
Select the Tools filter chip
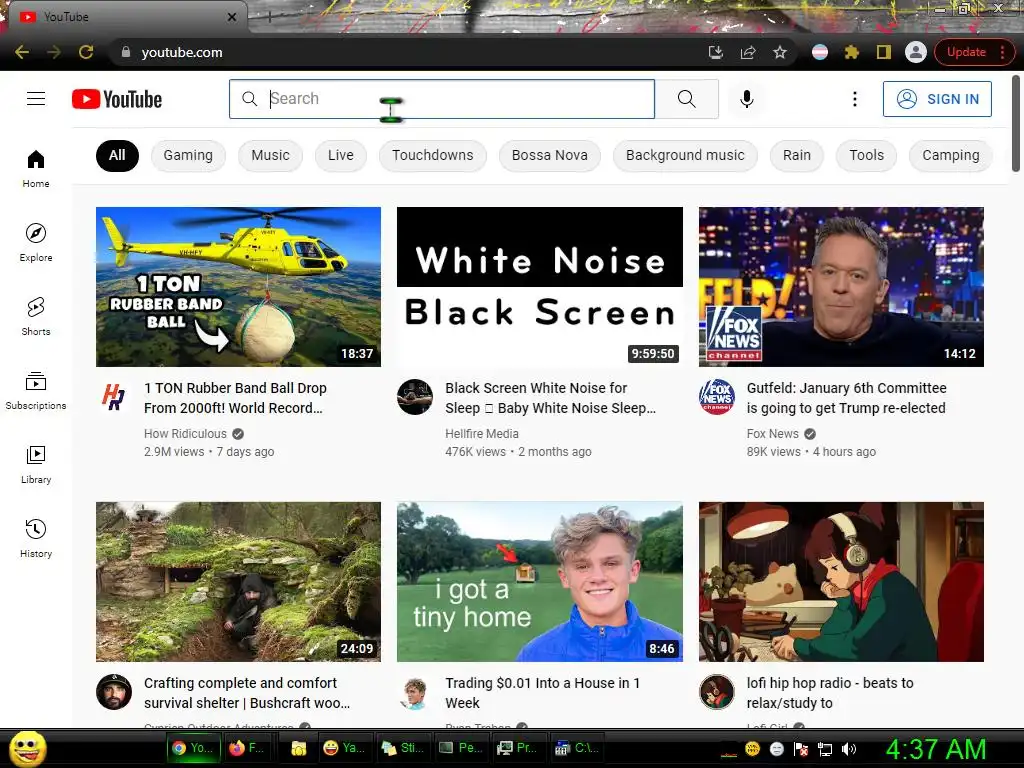tap(867, 155)
